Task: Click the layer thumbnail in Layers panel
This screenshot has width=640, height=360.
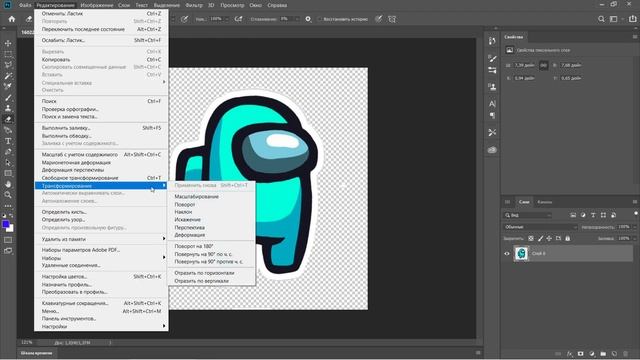Action: tap(521, 253)
